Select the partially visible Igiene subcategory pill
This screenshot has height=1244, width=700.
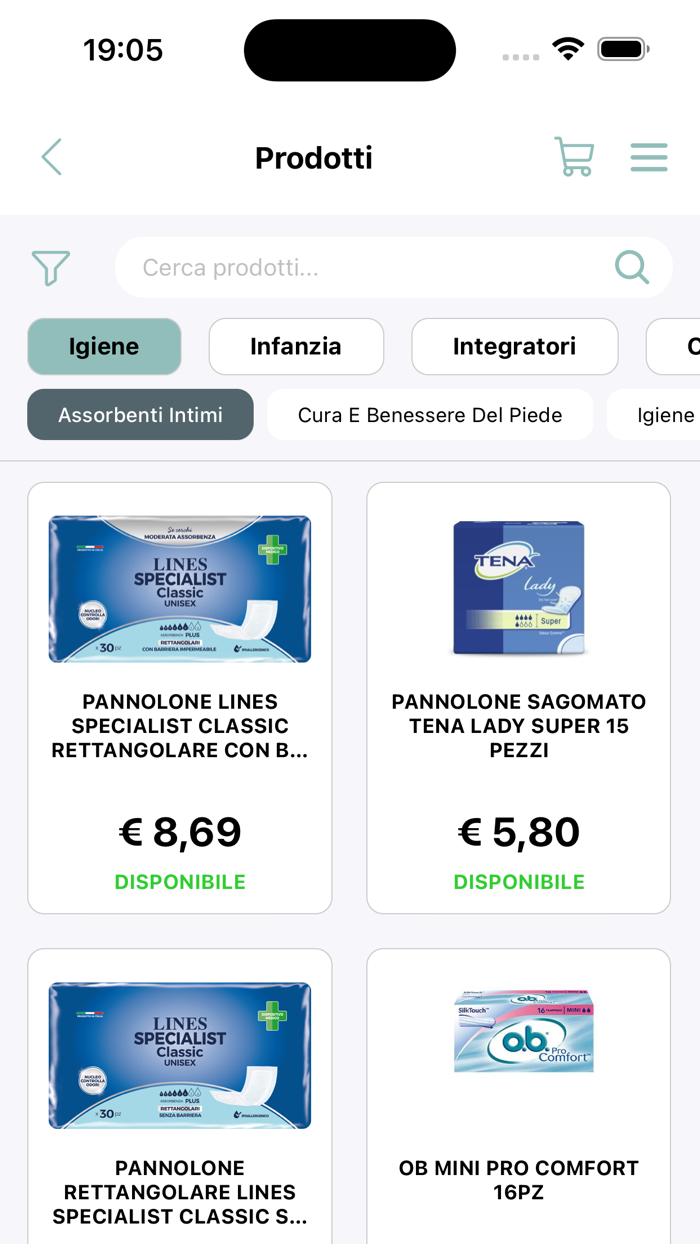pyautogui.click(x=668, y=414)
